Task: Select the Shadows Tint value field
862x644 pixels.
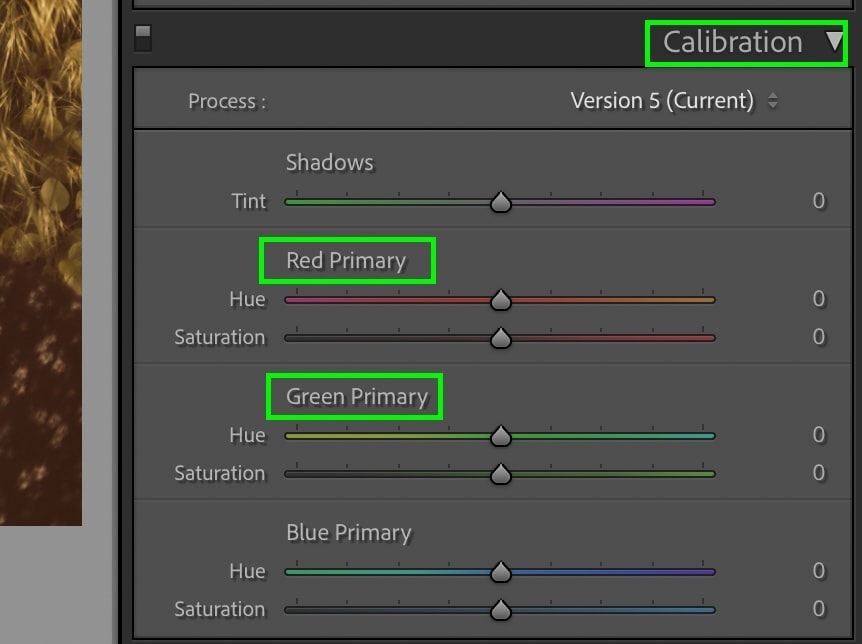Action: pos(819,201)
